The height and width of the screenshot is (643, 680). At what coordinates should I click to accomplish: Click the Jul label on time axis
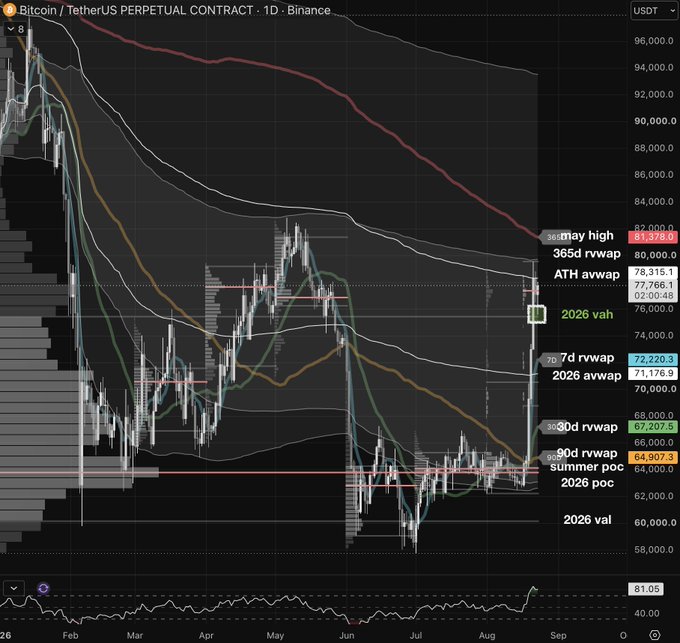[x=415, y=636]
